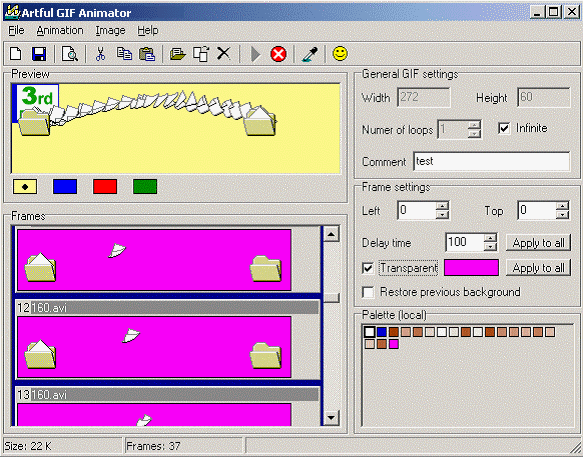Decrease the Left value with down arrow
583x457 pixels.
point(442,215)
